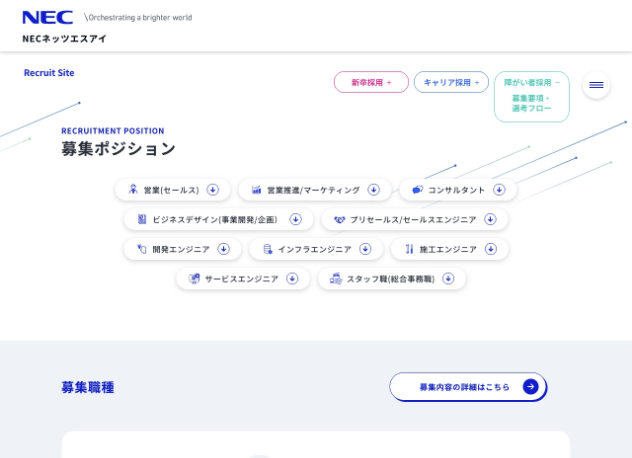Screen dimensions: 632x458
Task: Click the office icon for スタッフ職
Action: pyautogui.click(x=336, y=279)
